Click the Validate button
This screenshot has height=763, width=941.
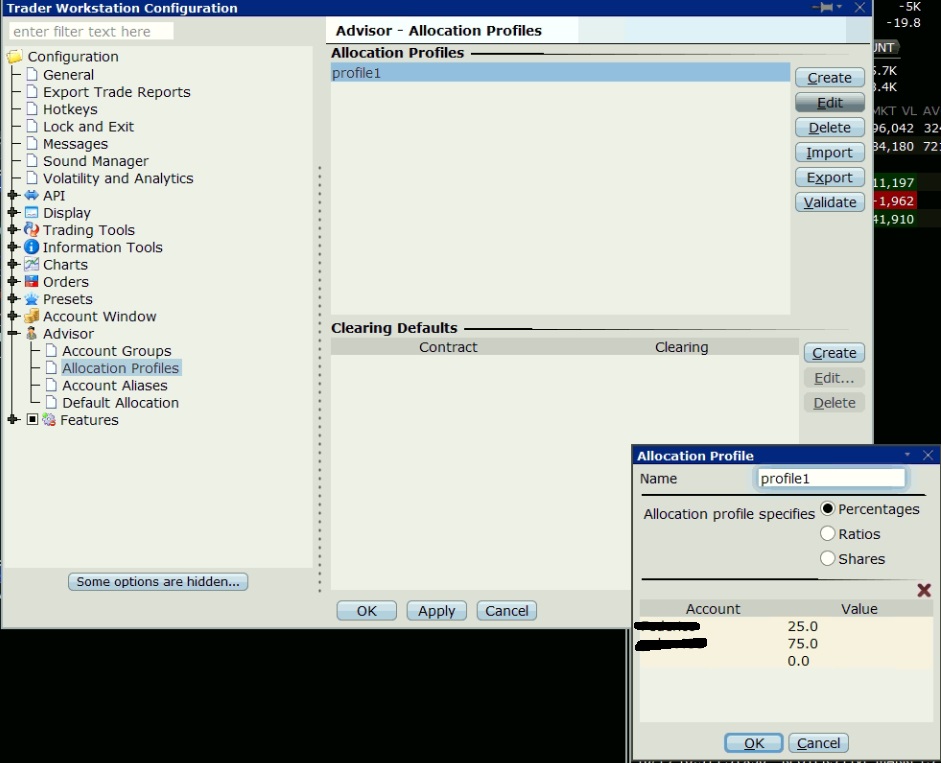click(x=829, y=202)
